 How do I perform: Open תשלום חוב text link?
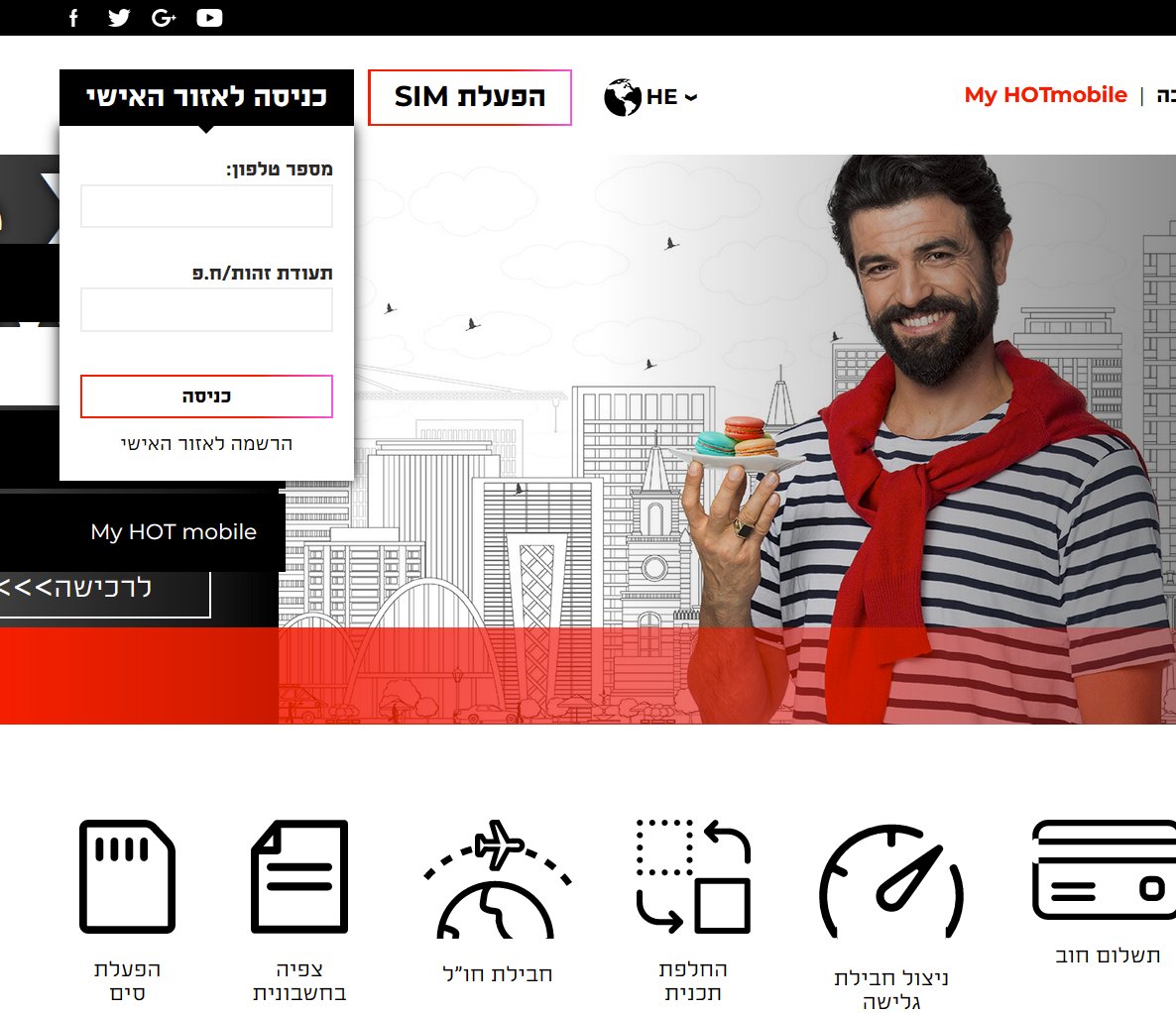click(1107, 956)
